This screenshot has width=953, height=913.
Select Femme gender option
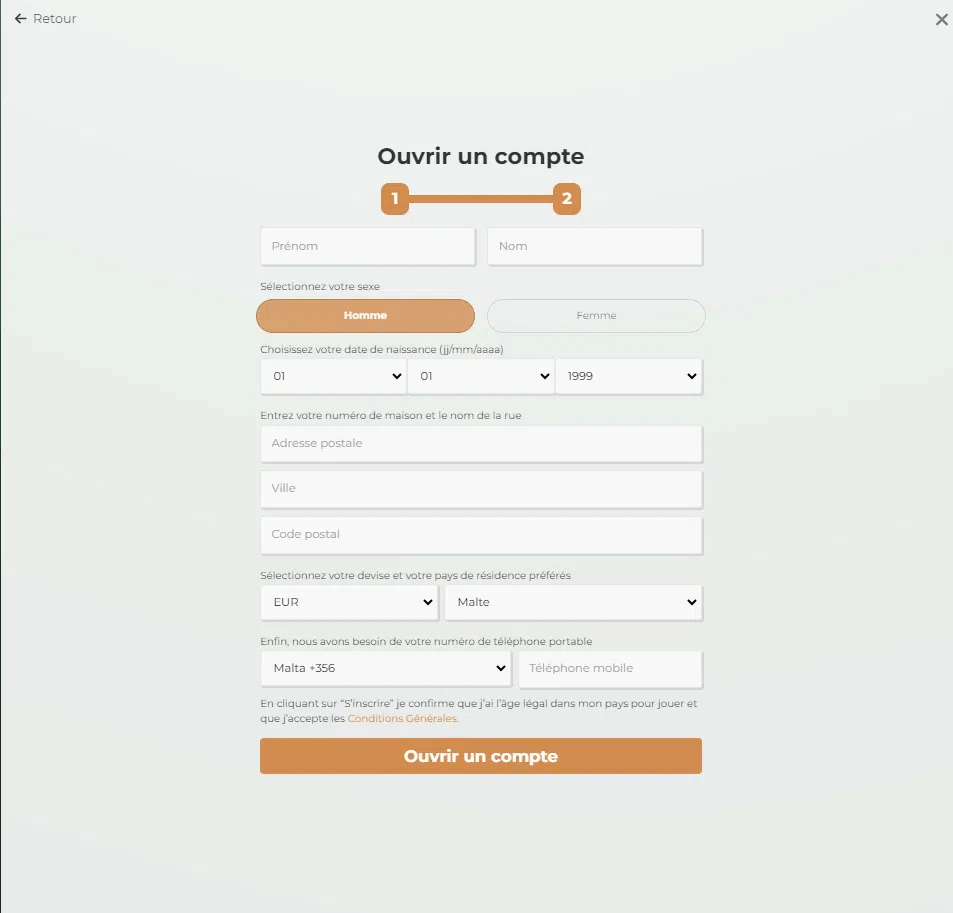tap(596, 315)
